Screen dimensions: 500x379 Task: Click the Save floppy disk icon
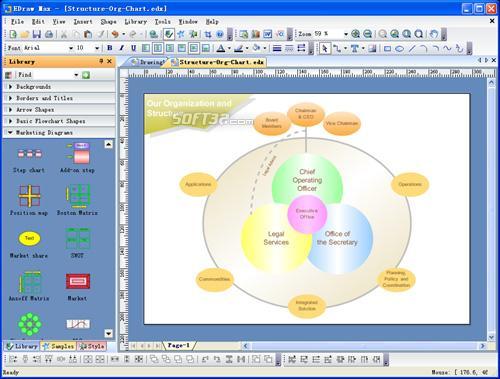[36, 34]
